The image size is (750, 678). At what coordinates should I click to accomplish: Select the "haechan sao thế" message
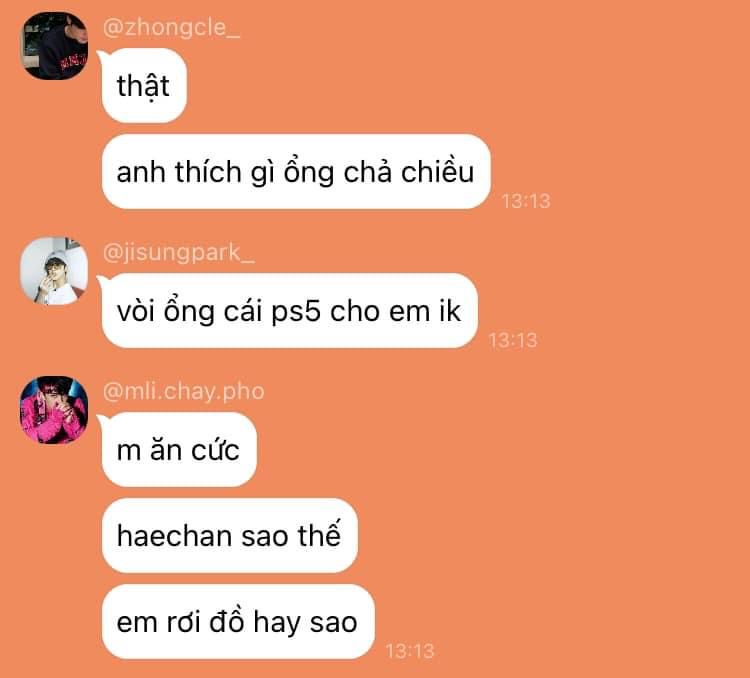[x=230, y=535]
